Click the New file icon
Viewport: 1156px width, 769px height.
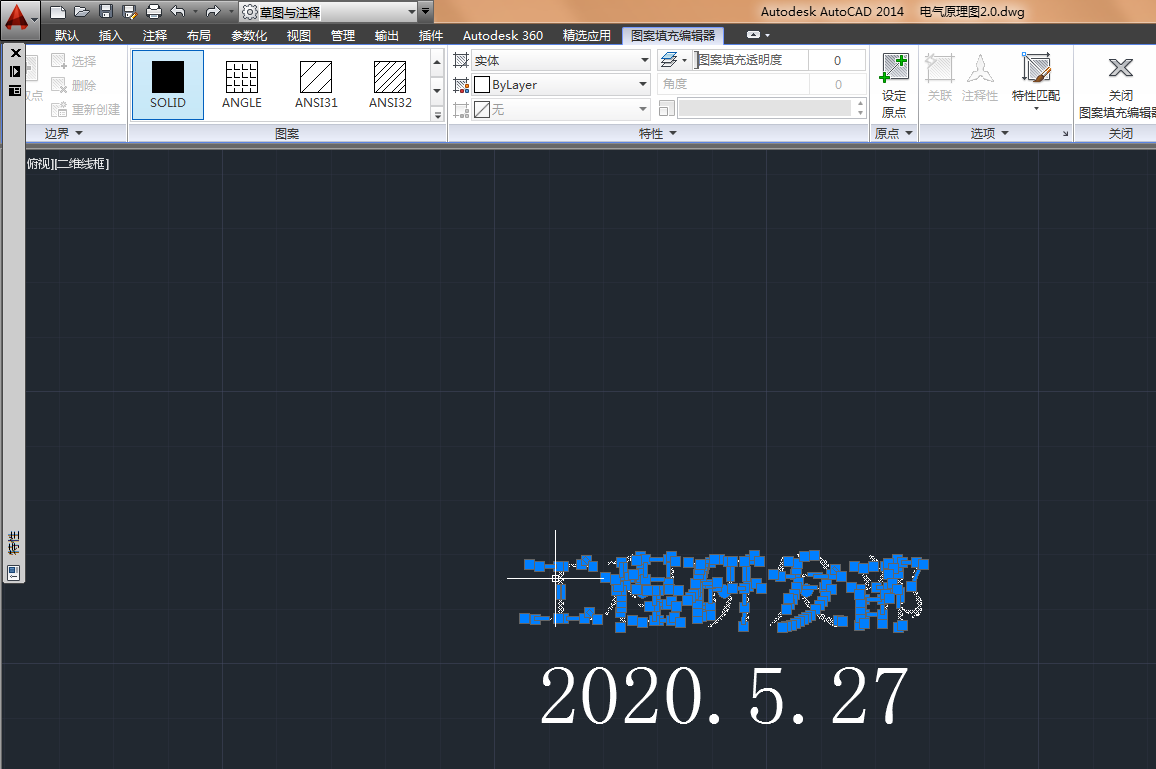tap(58, 12)
